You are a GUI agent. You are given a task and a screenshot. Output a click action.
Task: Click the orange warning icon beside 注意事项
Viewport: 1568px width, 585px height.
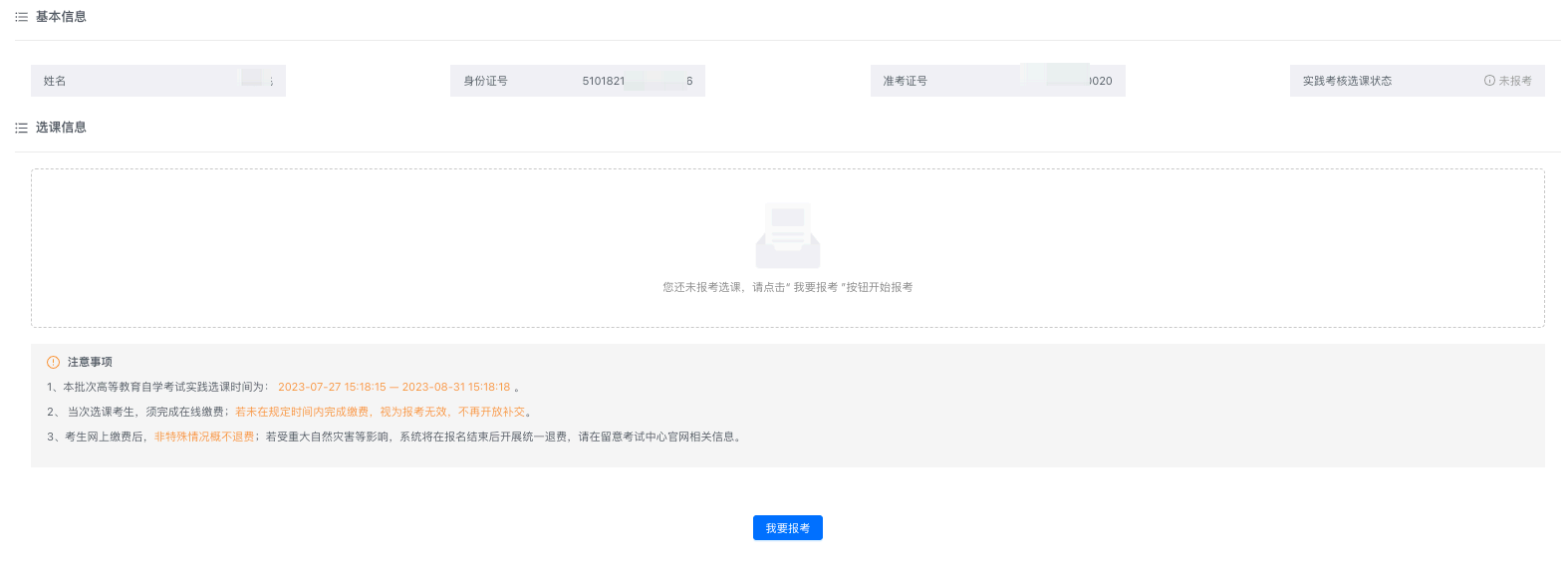54,362
